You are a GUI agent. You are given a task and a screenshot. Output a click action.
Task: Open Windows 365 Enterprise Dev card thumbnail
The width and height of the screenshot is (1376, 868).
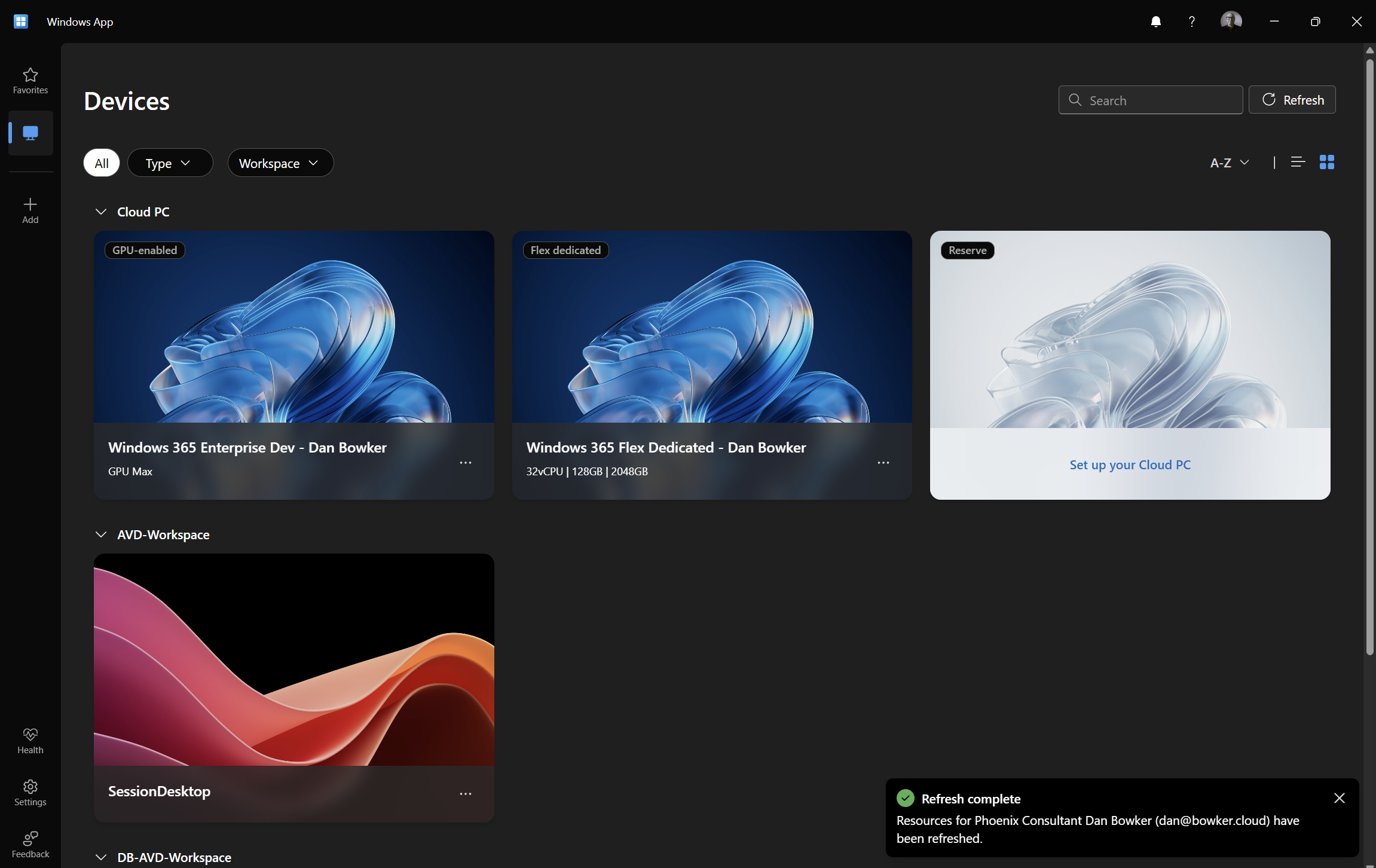[x=294, y=327]
